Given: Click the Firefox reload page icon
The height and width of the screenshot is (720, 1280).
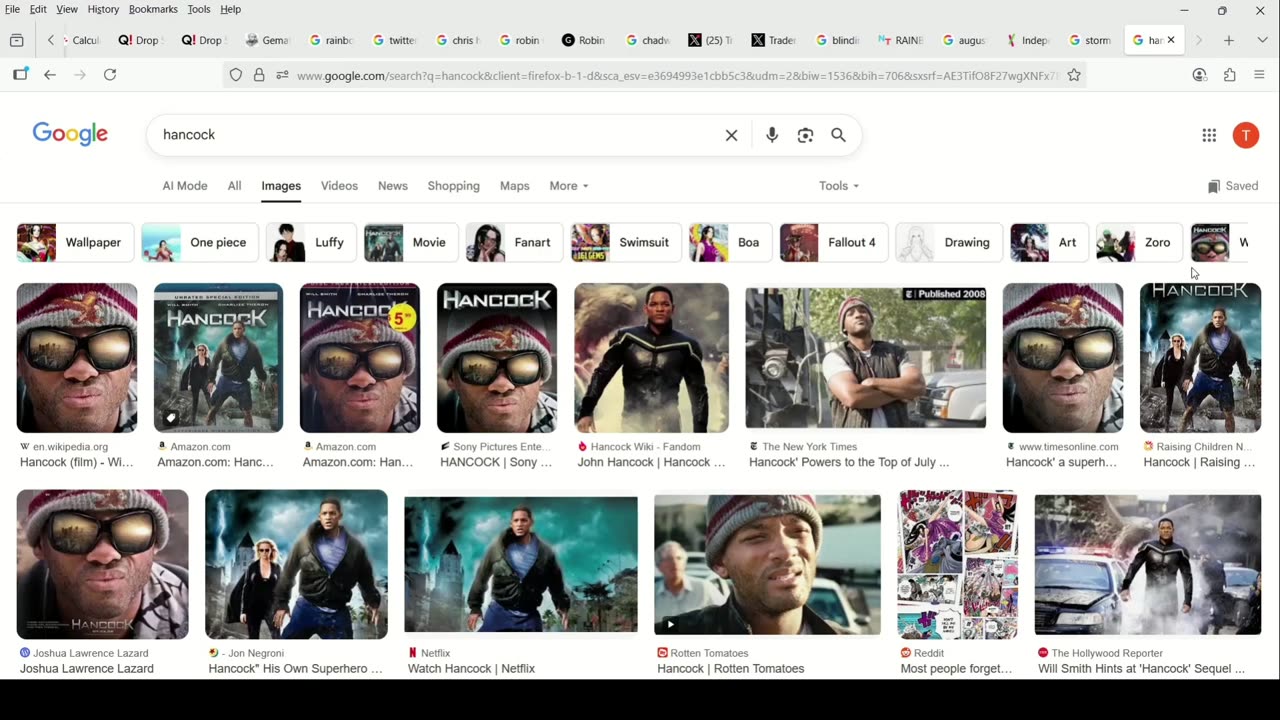Looking at the screenshot, I should [110, 75].
